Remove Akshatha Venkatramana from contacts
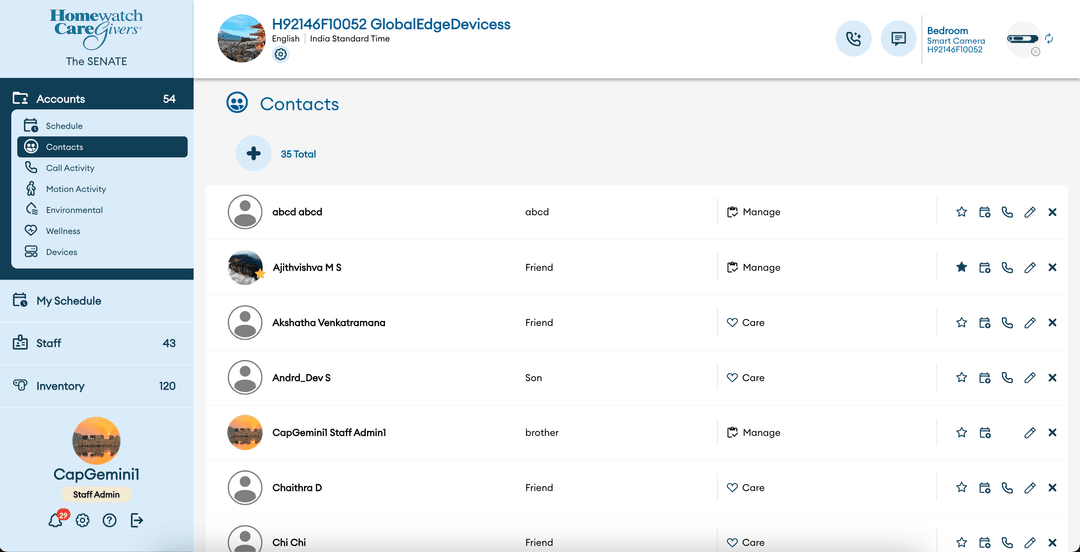The image size is (1080, 552). coord(1052,323)
